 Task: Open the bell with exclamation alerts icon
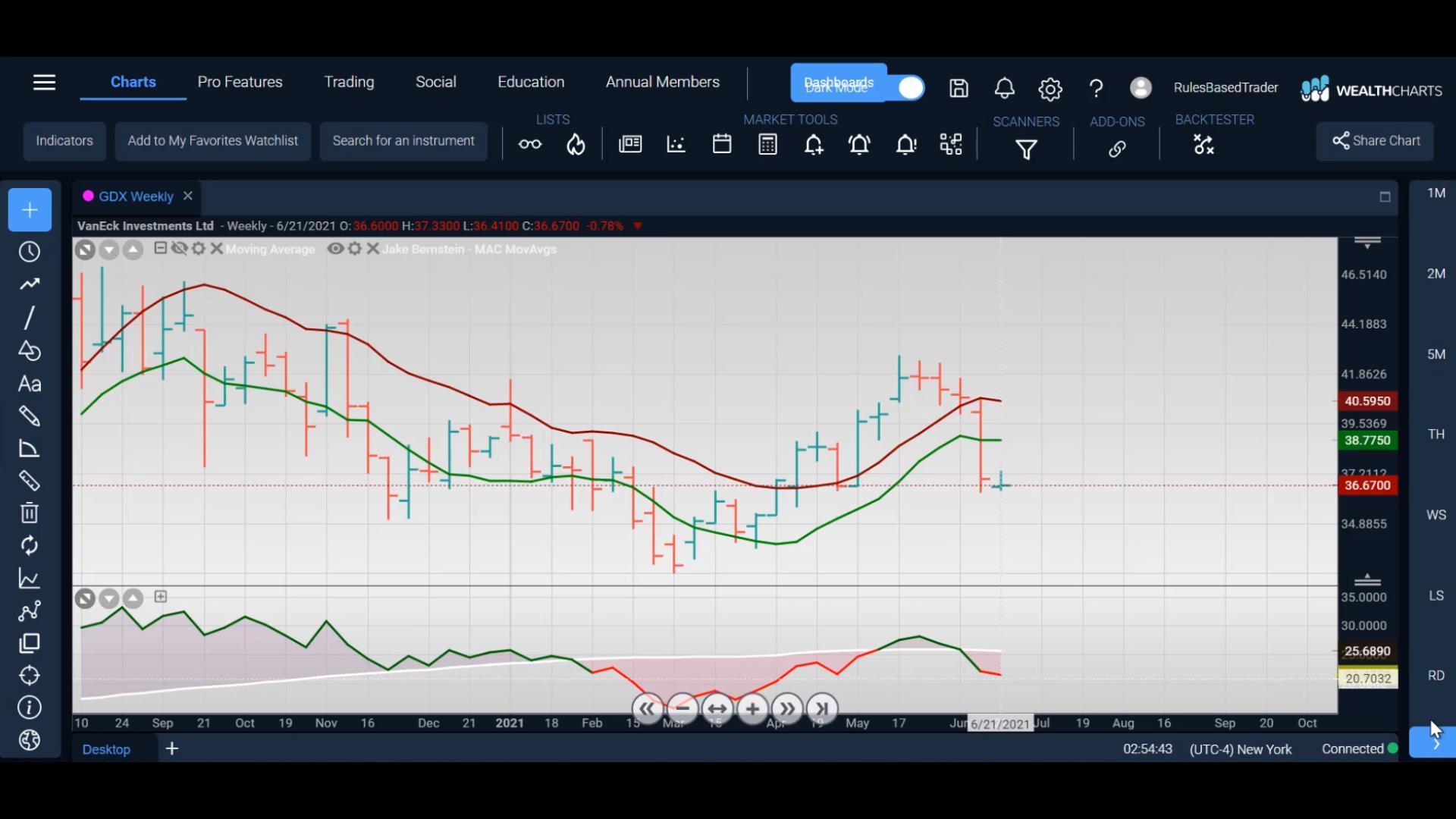pyautogui.click(x=906, y=144)
